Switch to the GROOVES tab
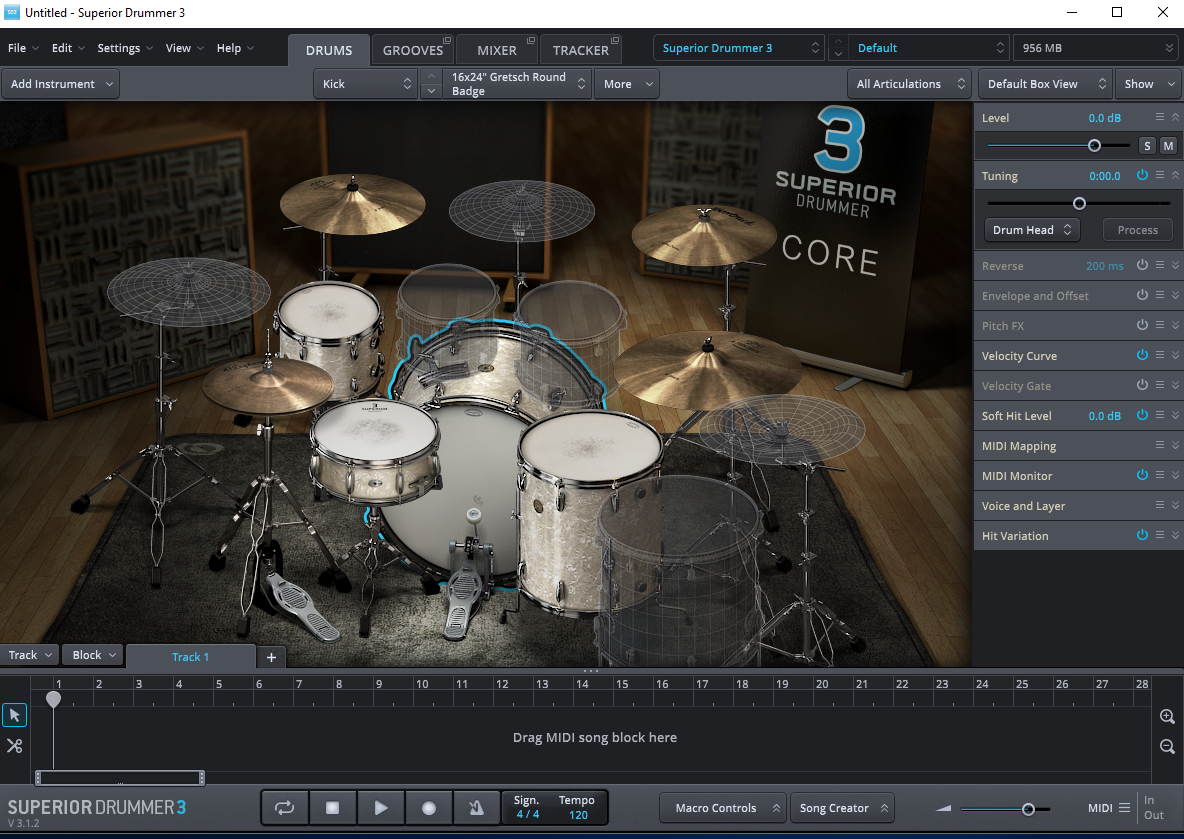The height and width of the screenshot is (839, 1184). pos(413,50)
